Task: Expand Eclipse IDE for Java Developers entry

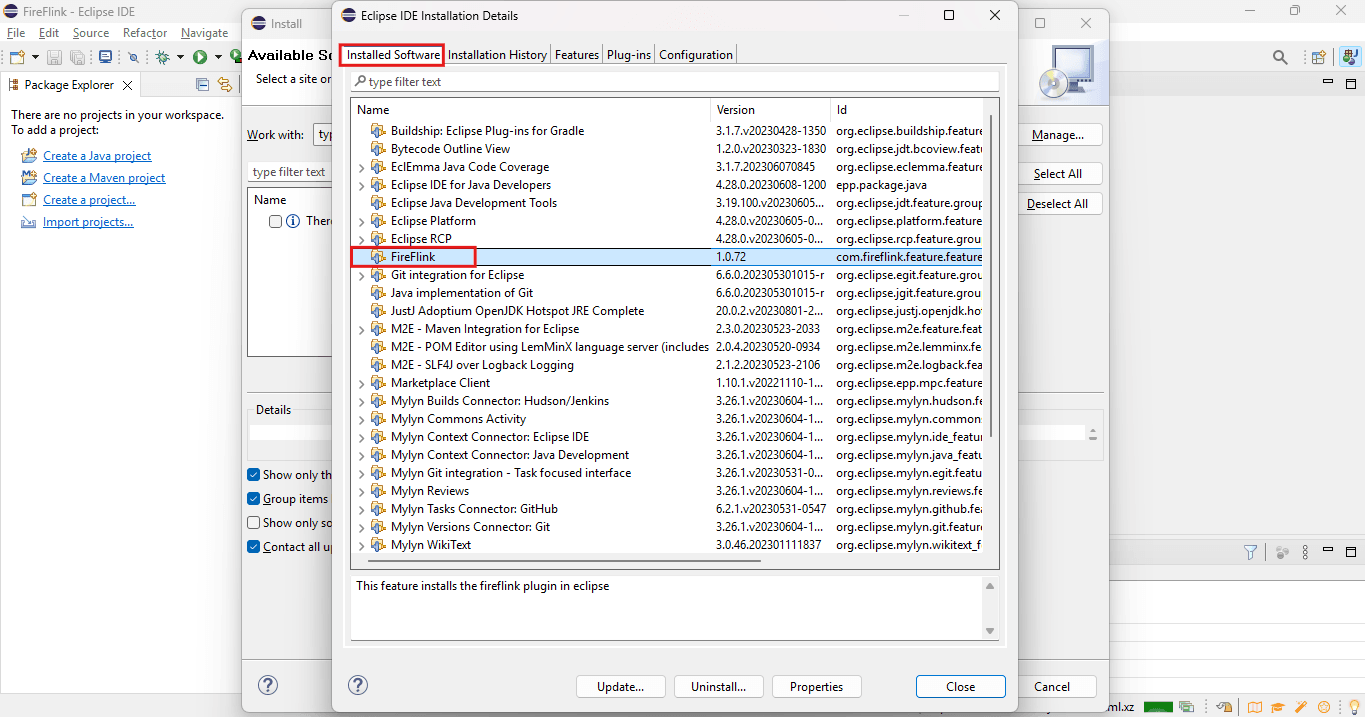Action: [x=362, y=185]
